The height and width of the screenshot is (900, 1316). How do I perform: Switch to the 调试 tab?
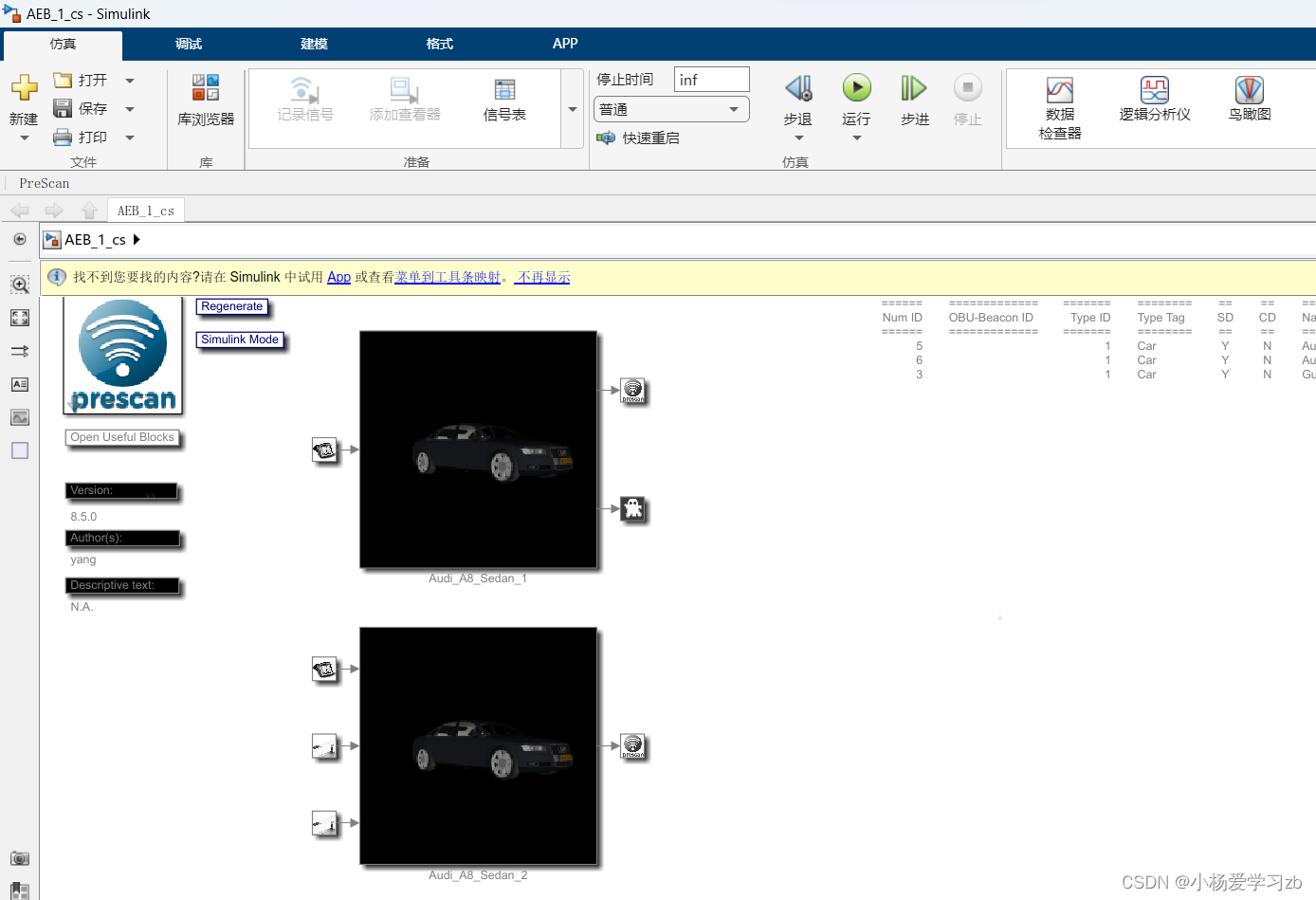(x=189, y=45)
